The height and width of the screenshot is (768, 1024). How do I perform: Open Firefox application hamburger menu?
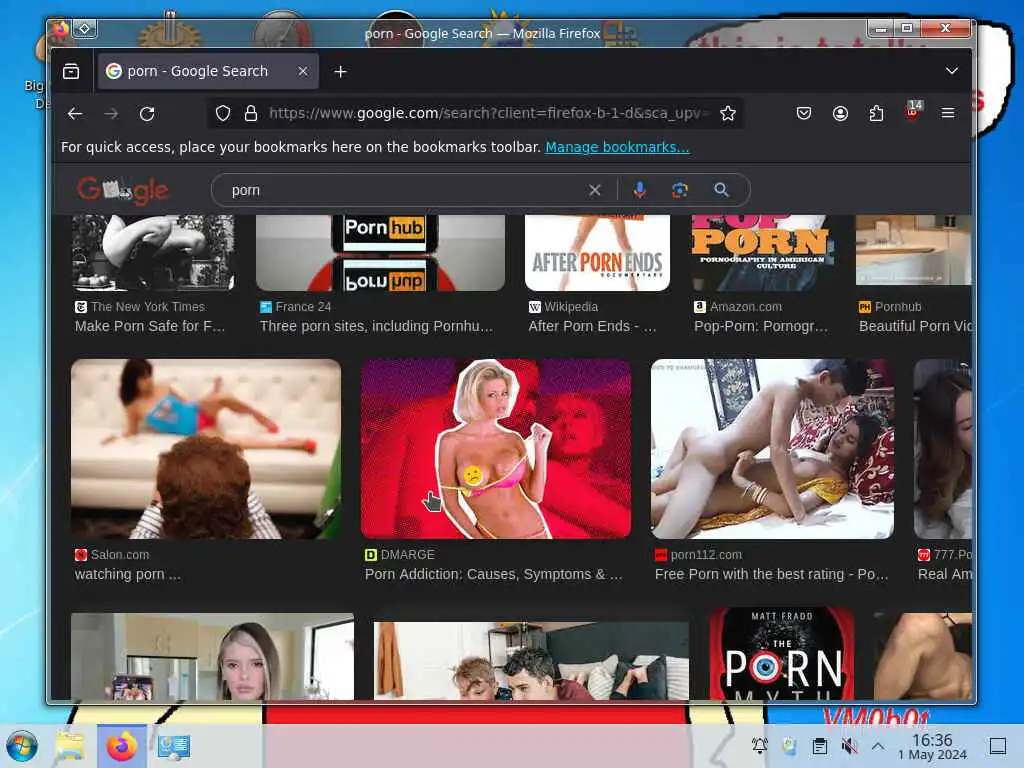948,114
